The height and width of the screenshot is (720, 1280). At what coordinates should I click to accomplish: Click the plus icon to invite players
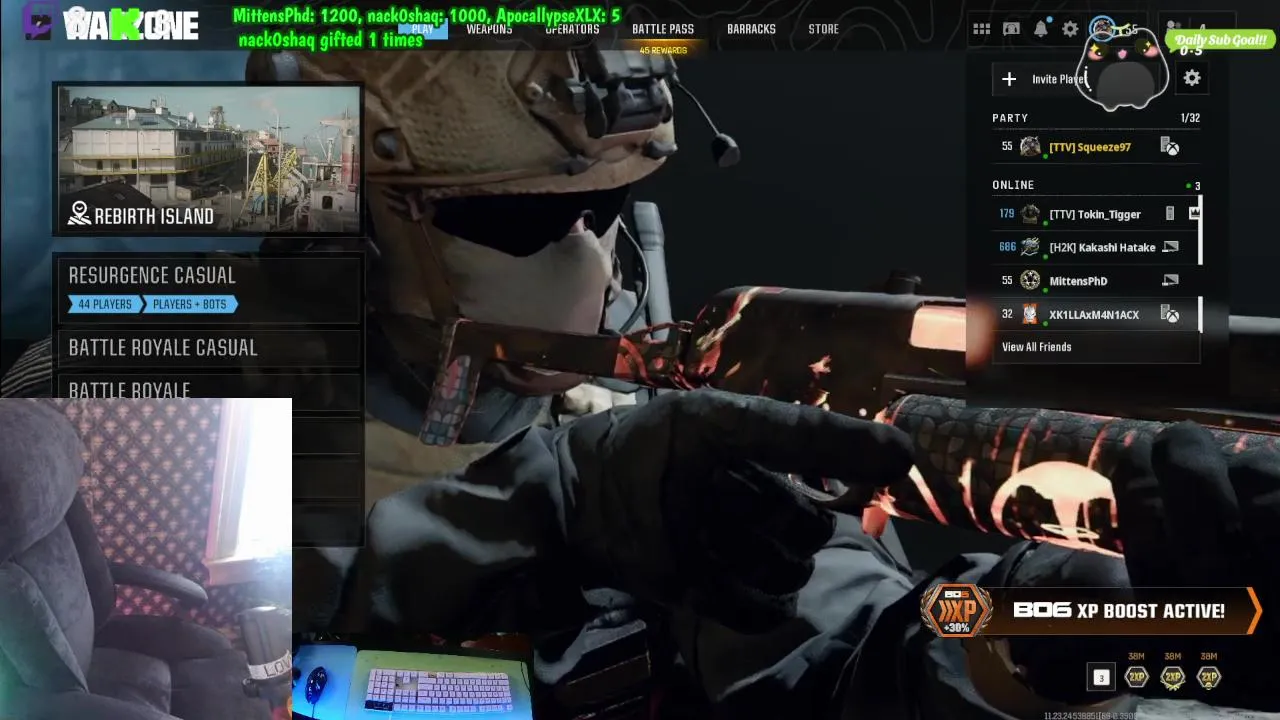[x=1009, y=79]
